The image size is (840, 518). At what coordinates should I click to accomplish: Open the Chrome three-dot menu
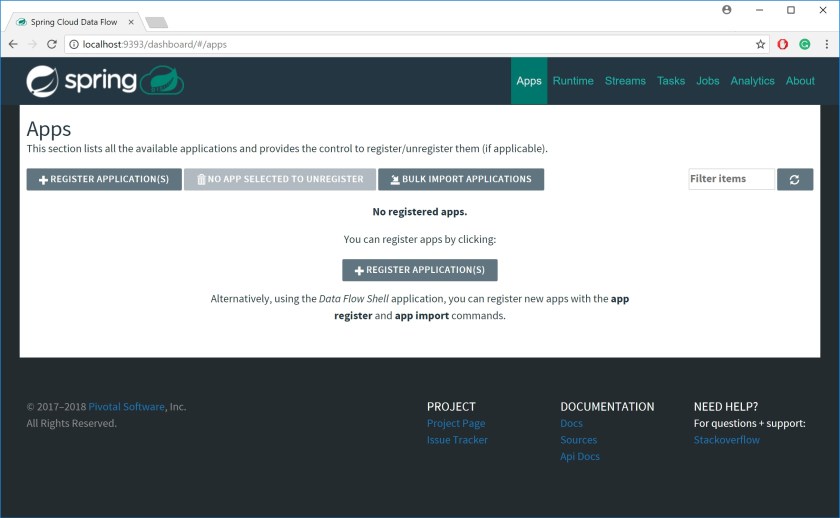point(827,44)
